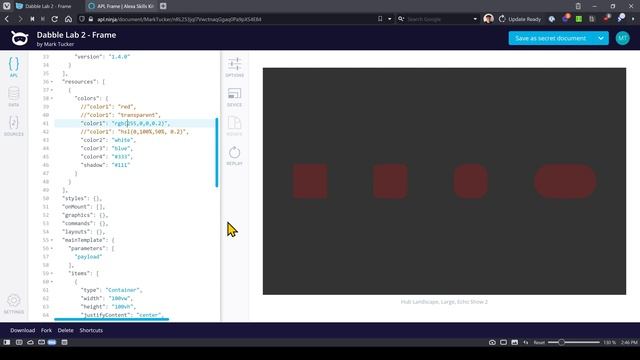The width and height of the screenshot is (640, 360).
Task: Click the "color3": "blue" line
Action: click(106, 148)
